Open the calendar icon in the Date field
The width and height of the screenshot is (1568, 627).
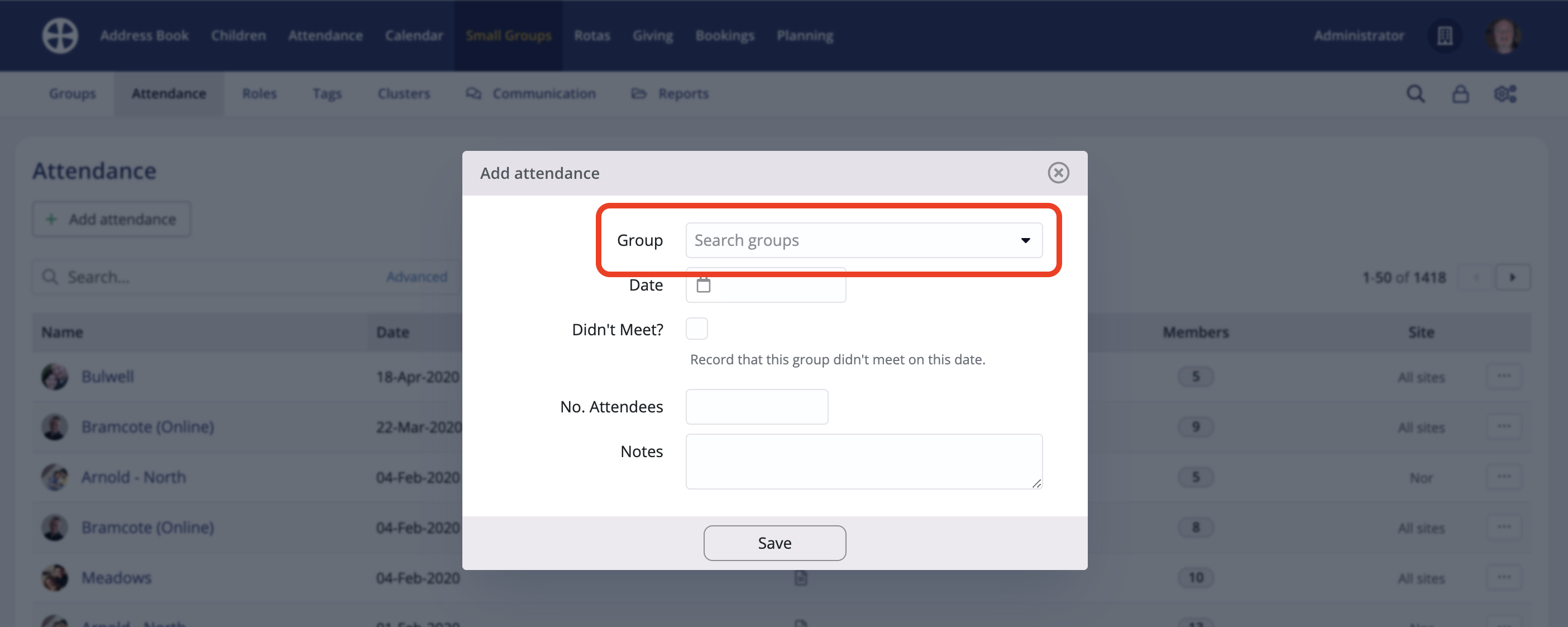704,284
